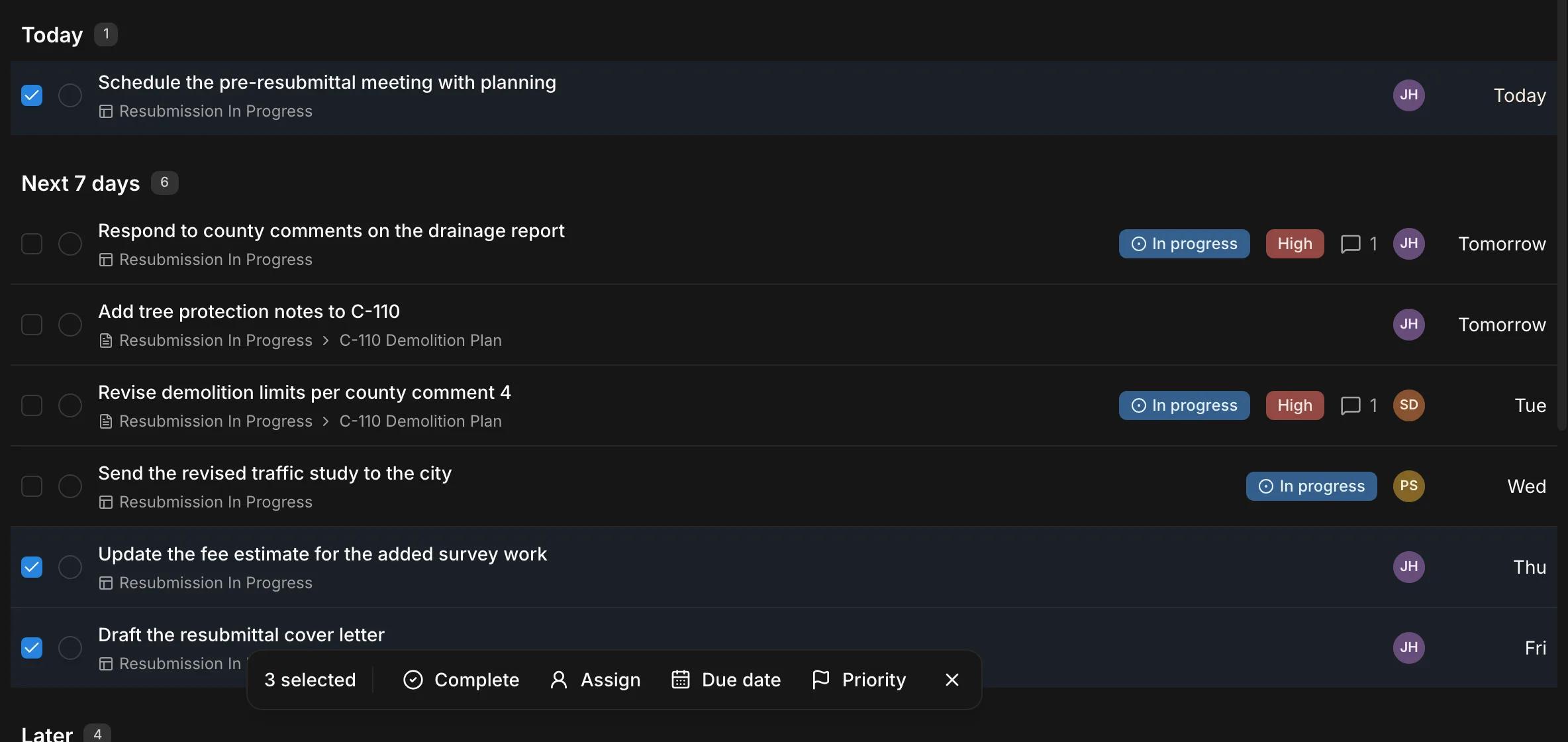Uncheck the cover letter task checkbox
Image resolution: width=1568 pixels, height=742 pixels.
[x=32, y=648]
